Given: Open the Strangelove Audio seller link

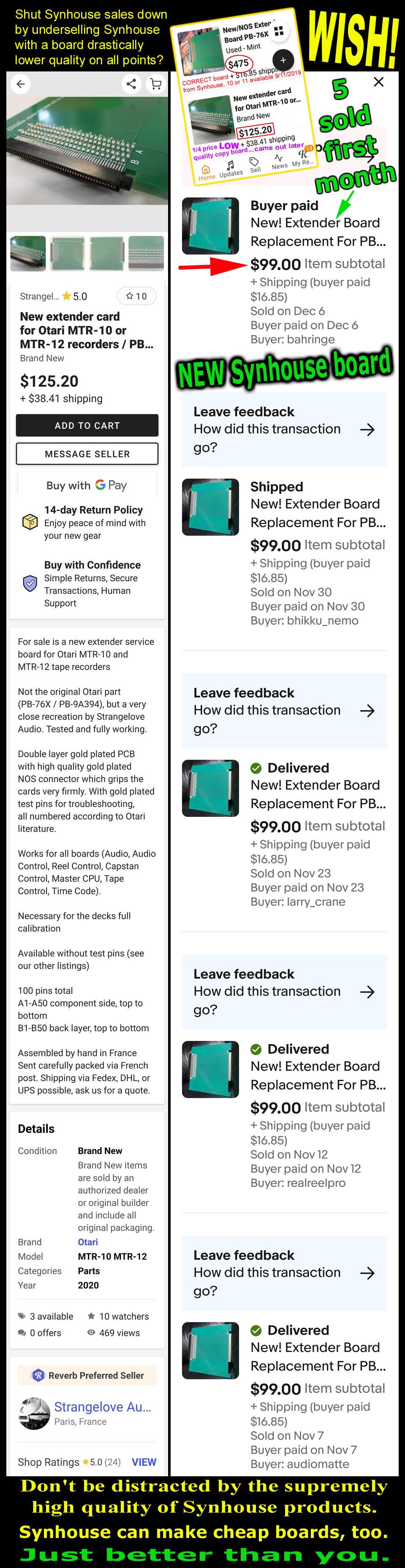Looking at the screenshot, I should 102,1407.
